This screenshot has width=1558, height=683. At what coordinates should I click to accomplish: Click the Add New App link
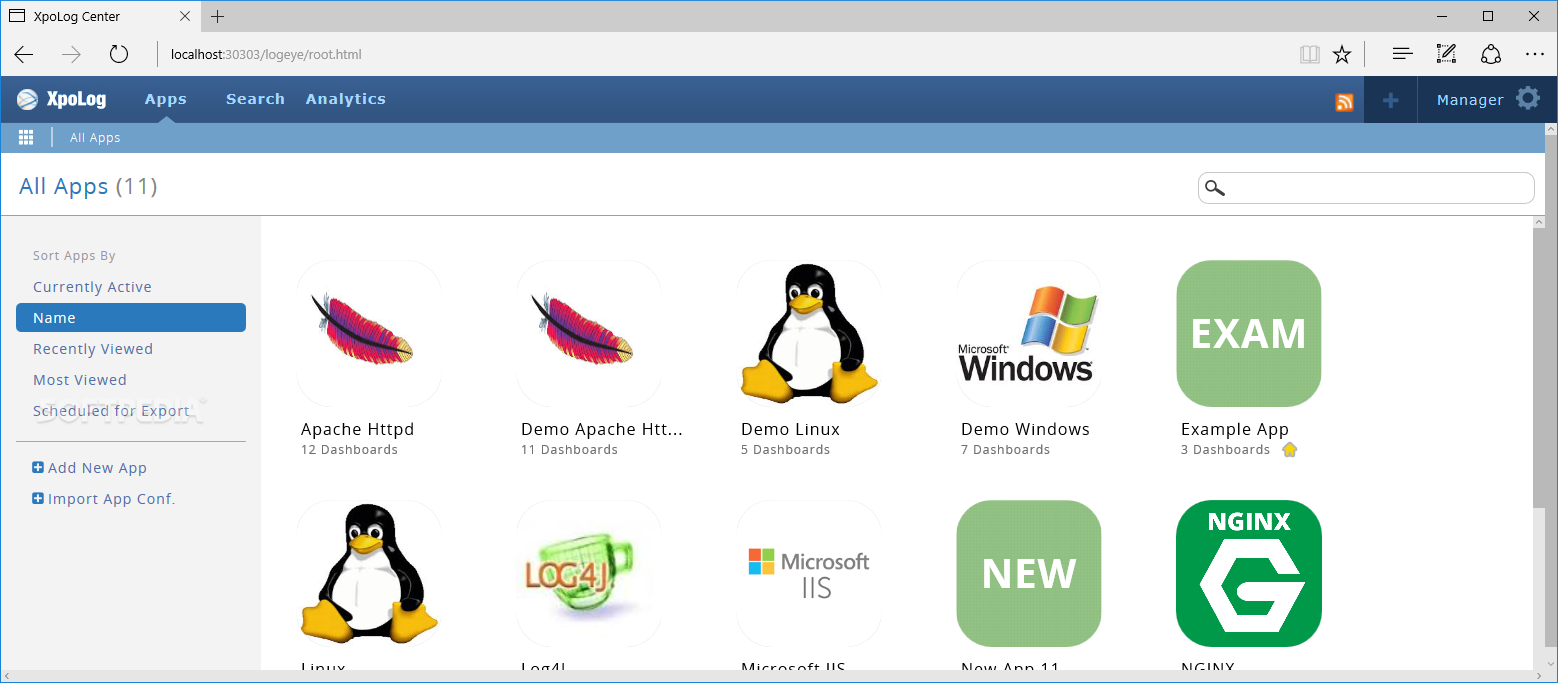97,468
